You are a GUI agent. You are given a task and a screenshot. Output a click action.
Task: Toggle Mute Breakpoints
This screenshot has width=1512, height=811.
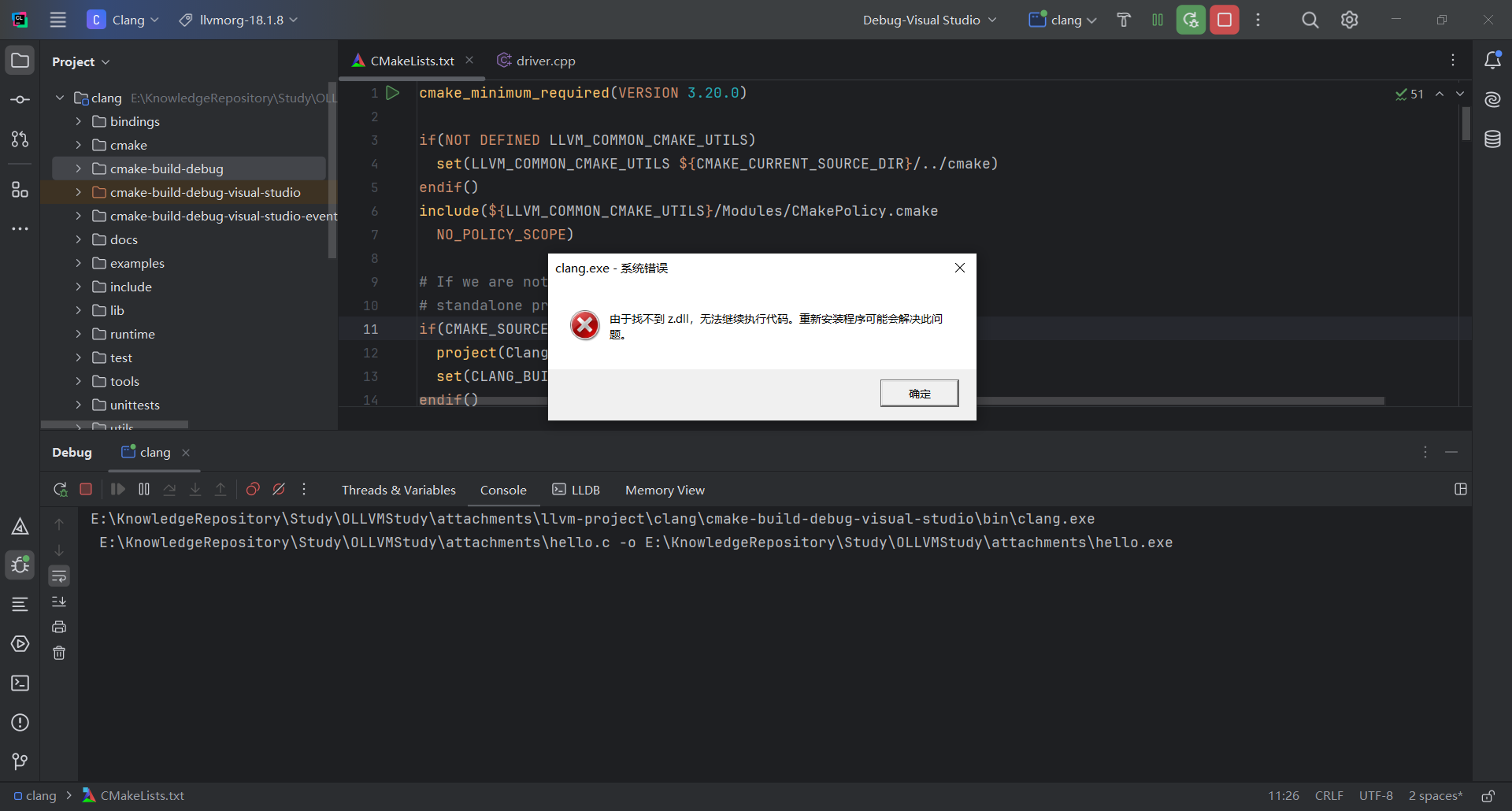[x=279, y=490]
